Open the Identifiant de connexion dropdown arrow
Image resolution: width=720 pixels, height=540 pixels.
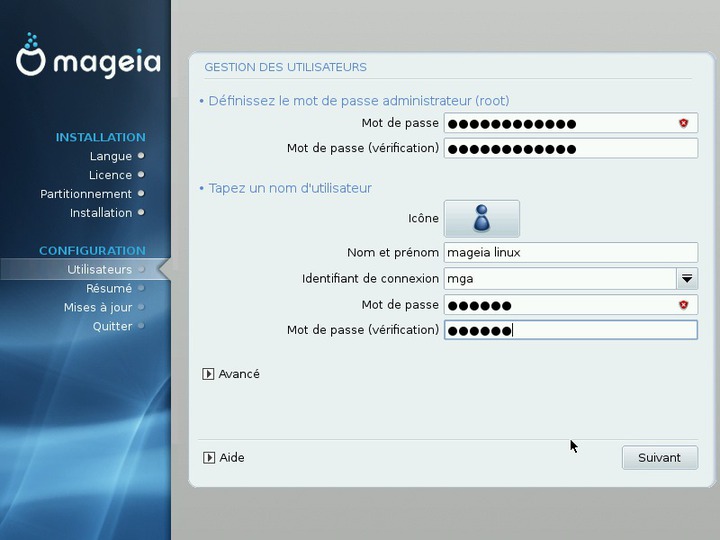[x=687, y=279]
